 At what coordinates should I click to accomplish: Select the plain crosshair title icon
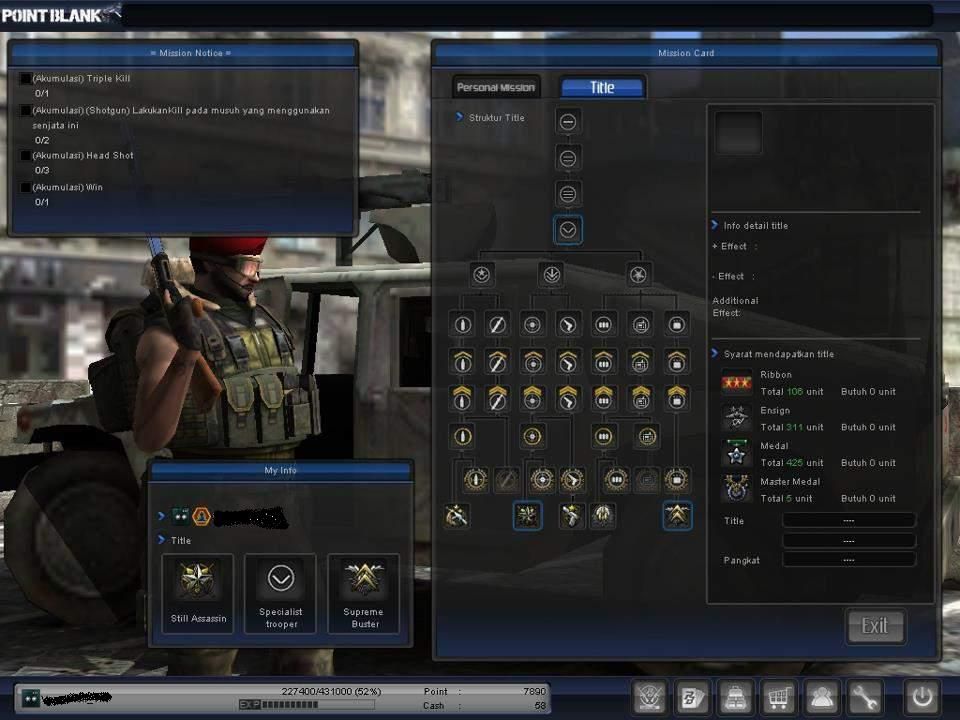pyautogui.click(x=532, y=324)
